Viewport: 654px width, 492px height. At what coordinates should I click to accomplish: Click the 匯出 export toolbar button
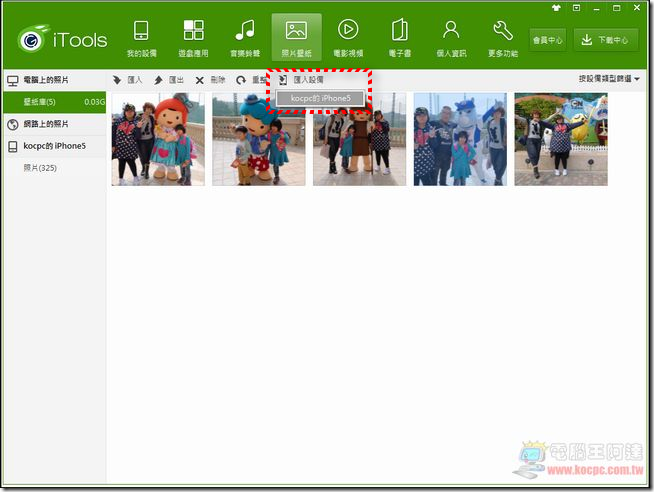(169, 80)
